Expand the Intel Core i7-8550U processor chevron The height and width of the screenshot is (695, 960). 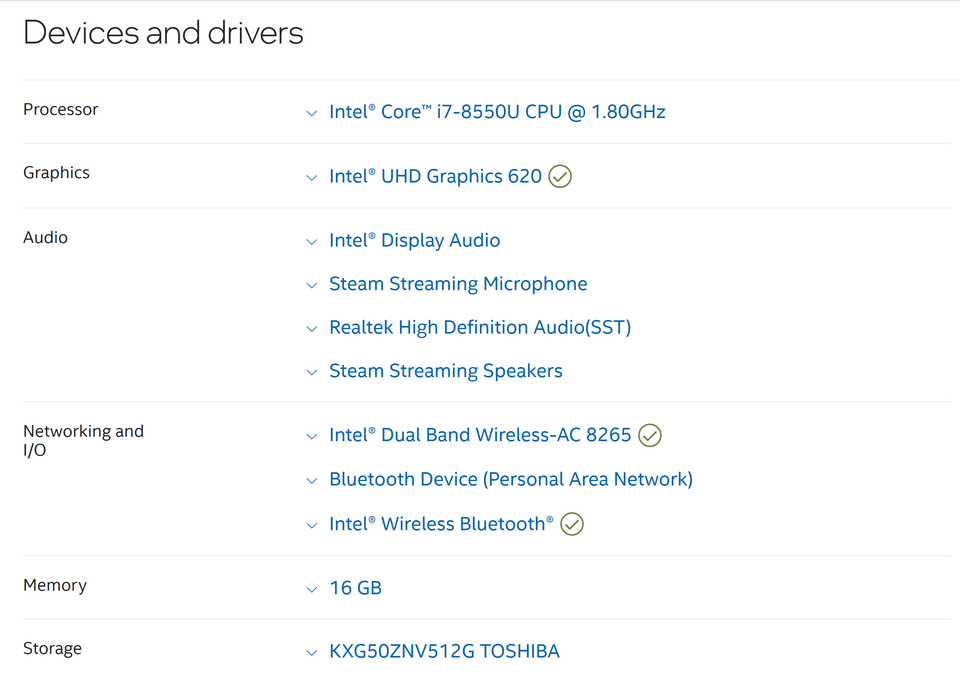point(312,113)
